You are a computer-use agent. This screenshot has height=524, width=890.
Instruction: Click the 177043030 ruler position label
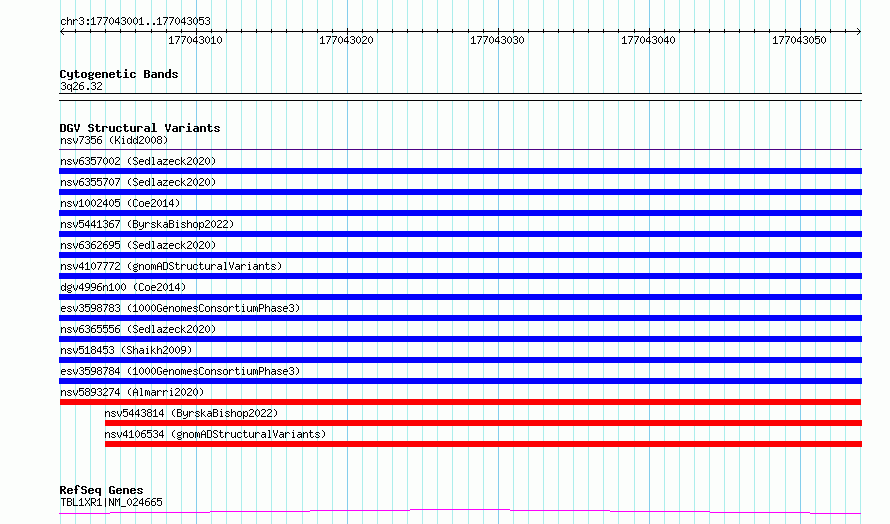tap(497, 40)
